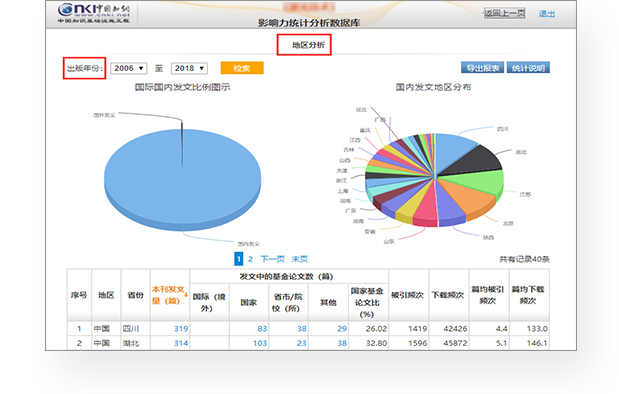
Task: Click the 返回上一页 back button
Action: (x=505, y=13)
